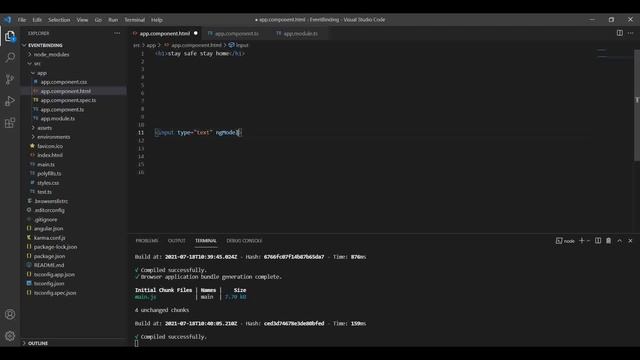640x360 pixels.
Task: Open Explorer more actions ellipsis
Action: point(117,33)
